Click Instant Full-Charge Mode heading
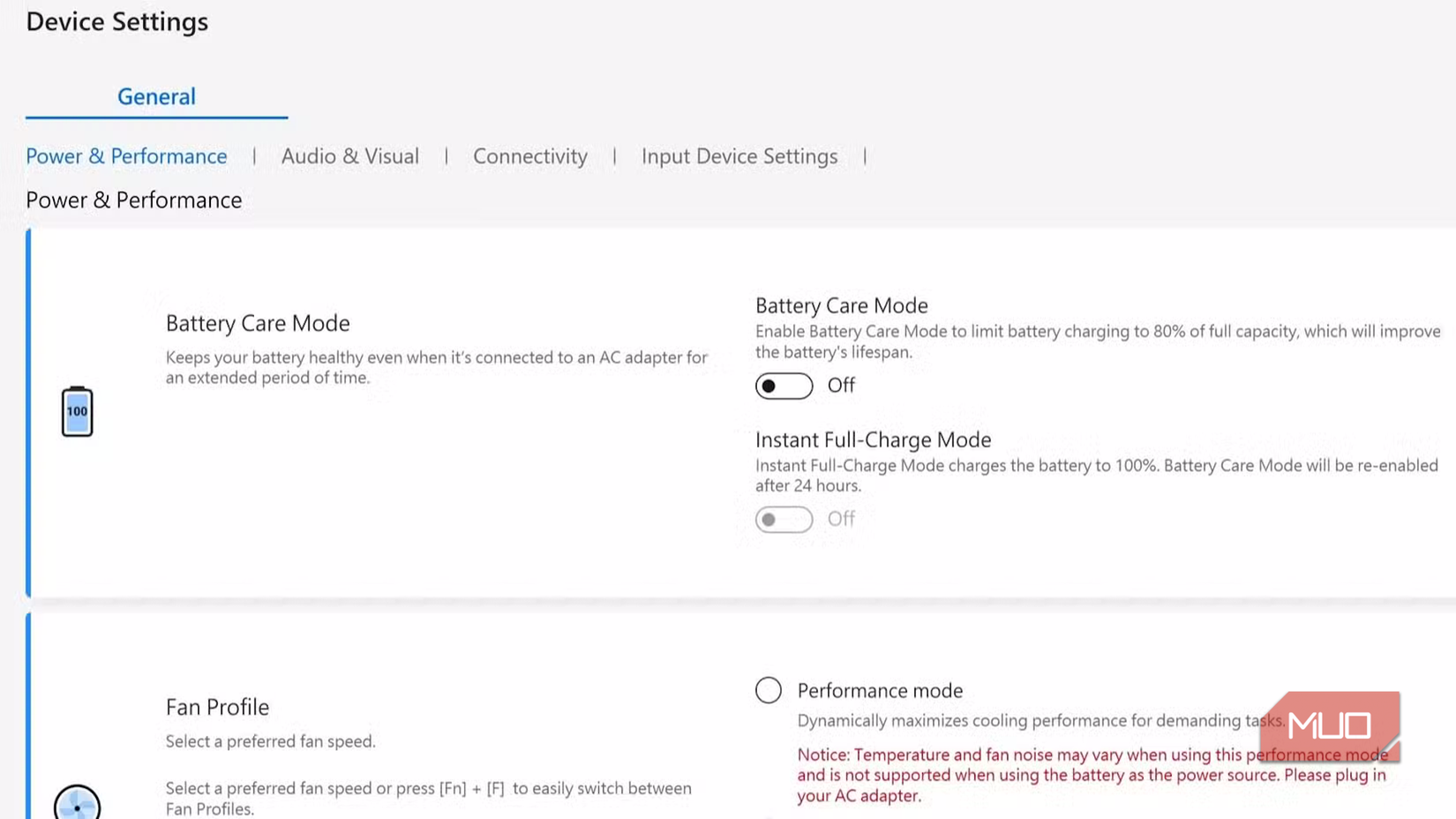The image size is (1456, 819). (x=873, y=440)
